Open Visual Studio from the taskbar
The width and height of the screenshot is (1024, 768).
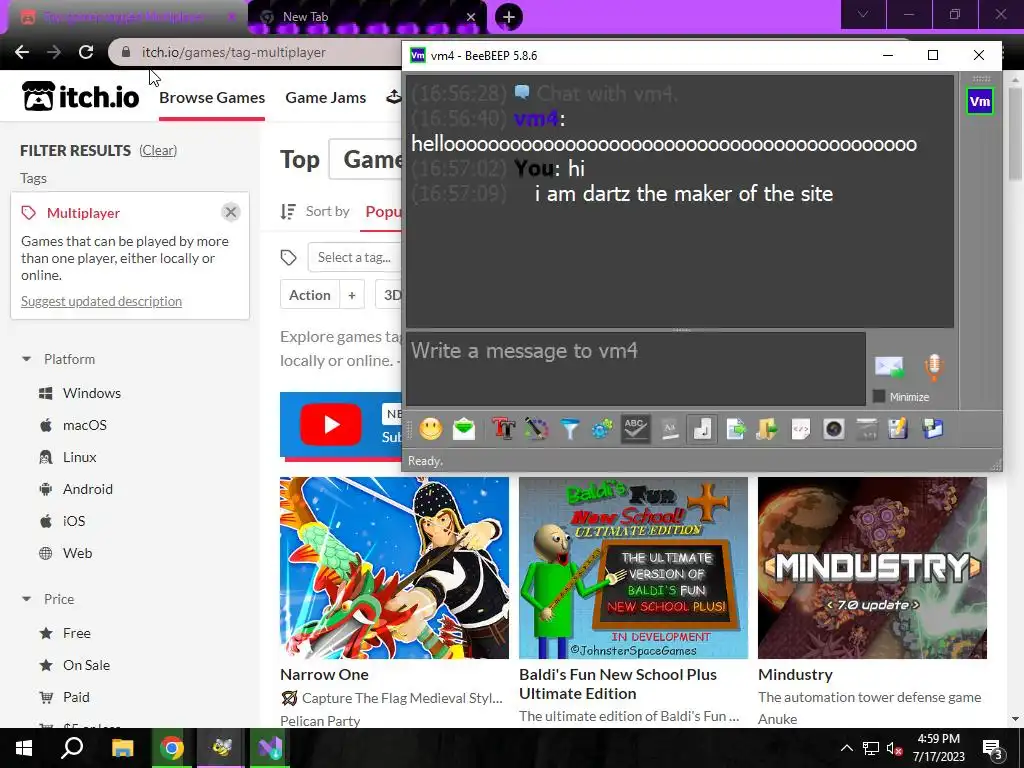[269, 748]
